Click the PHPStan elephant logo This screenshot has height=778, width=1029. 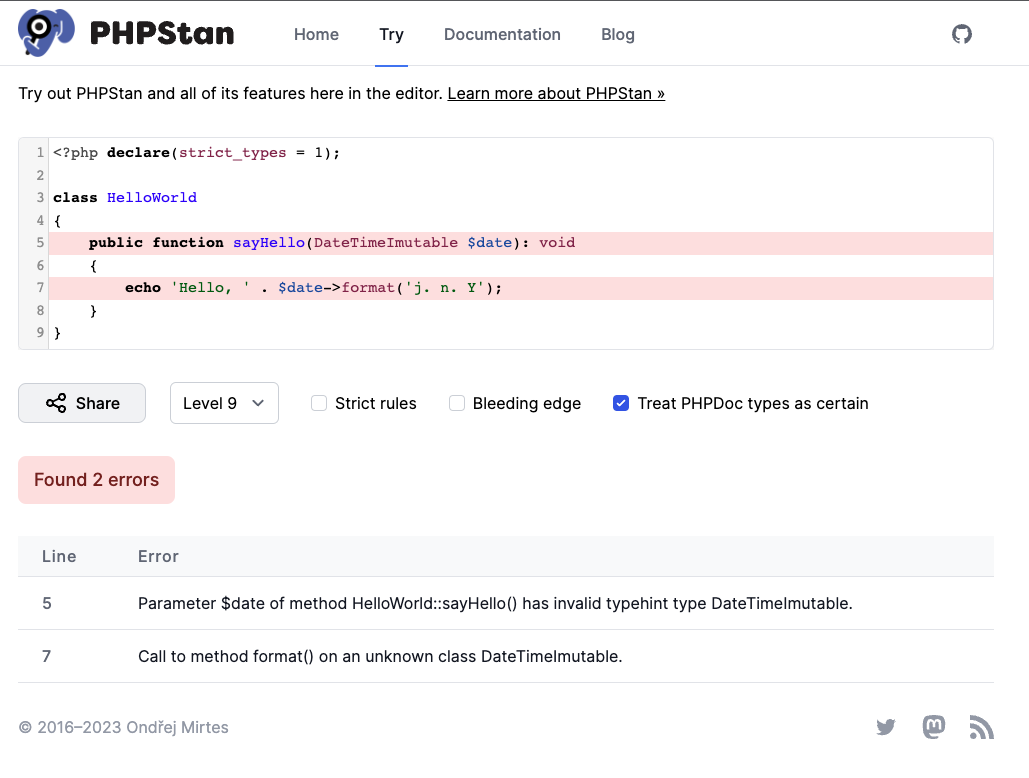pos(46,32)
